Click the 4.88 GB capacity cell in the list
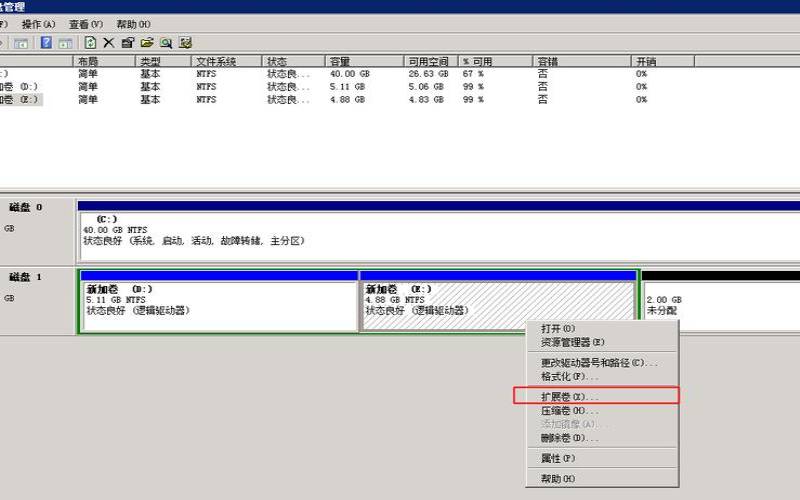Viewport: 800px width, 500px height. click(347, 99)
